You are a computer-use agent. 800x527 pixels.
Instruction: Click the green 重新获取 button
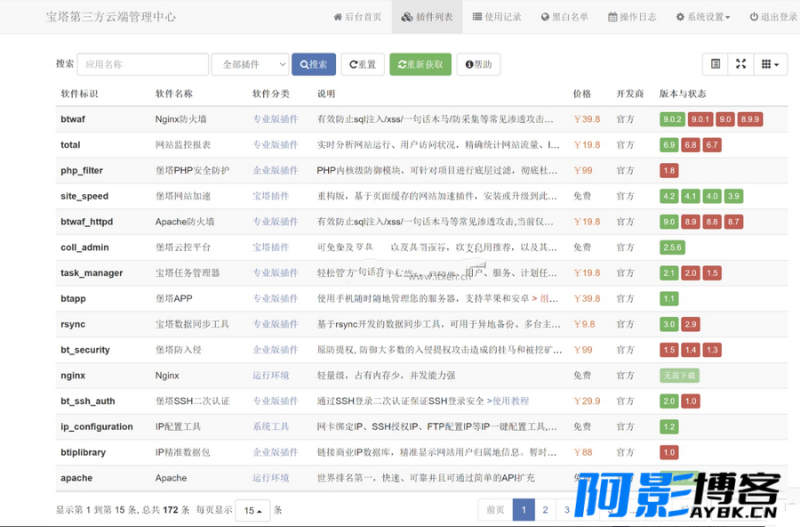420,64
